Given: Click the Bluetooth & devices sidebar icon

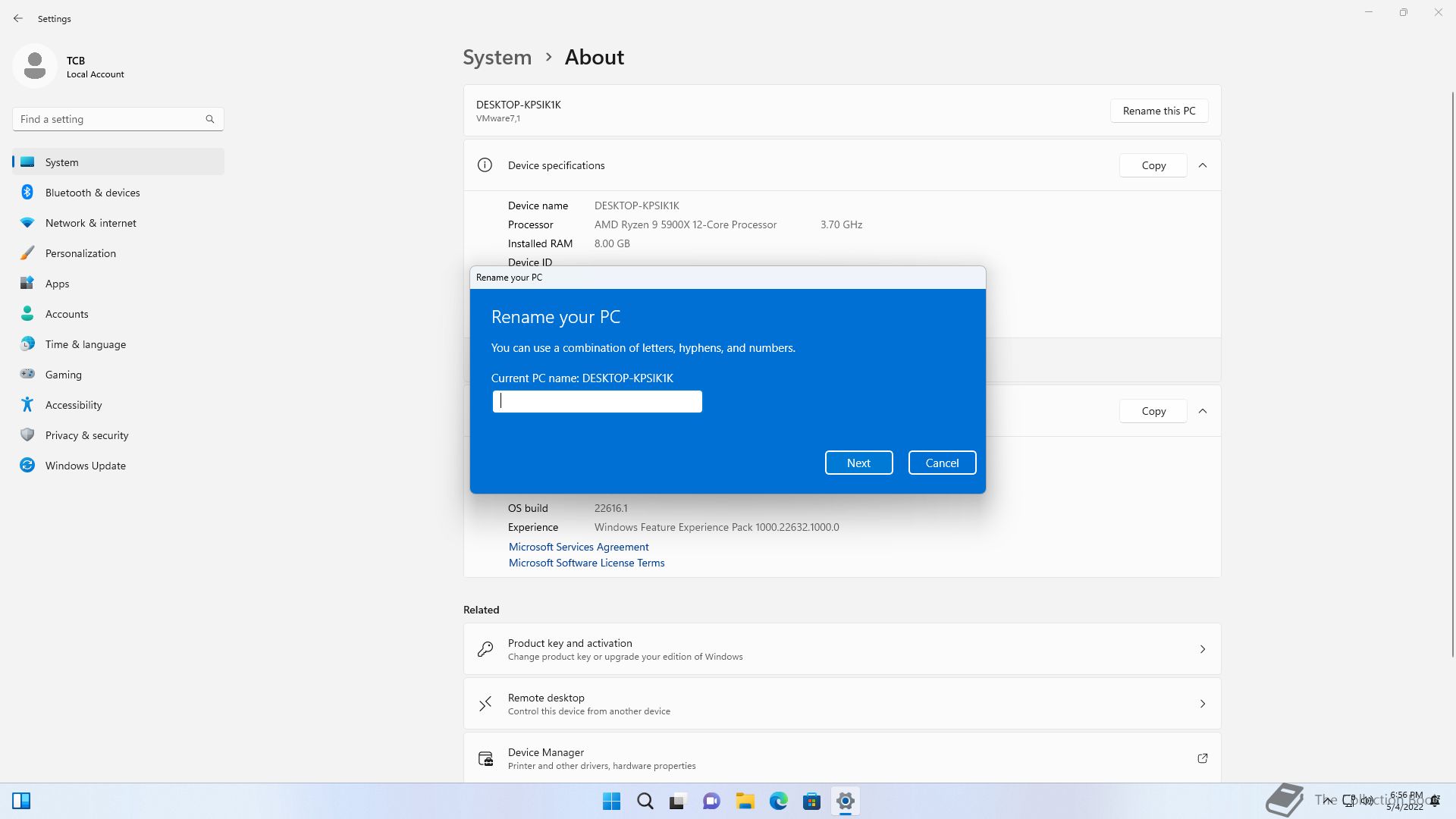Looking at the screenshot, I should 27,193.
